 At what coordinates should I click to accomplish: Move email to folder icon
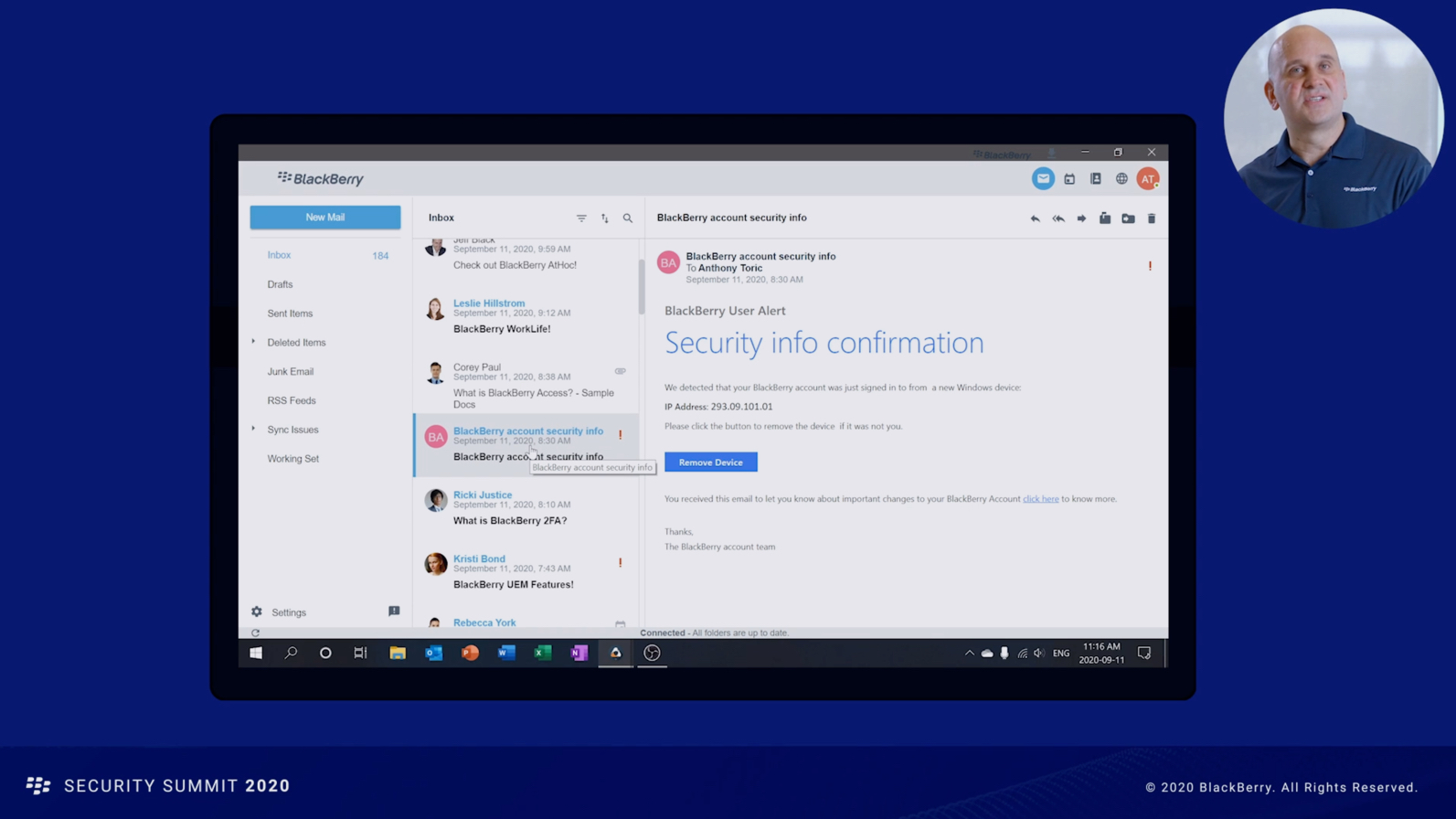coord(1128,218)
